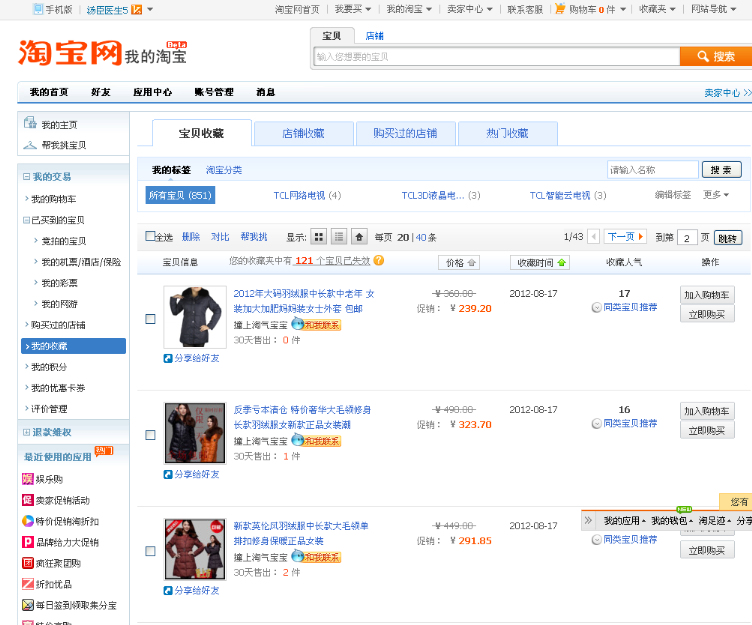Open the TCL网络电视 tag link

click(x=299, y=195)
